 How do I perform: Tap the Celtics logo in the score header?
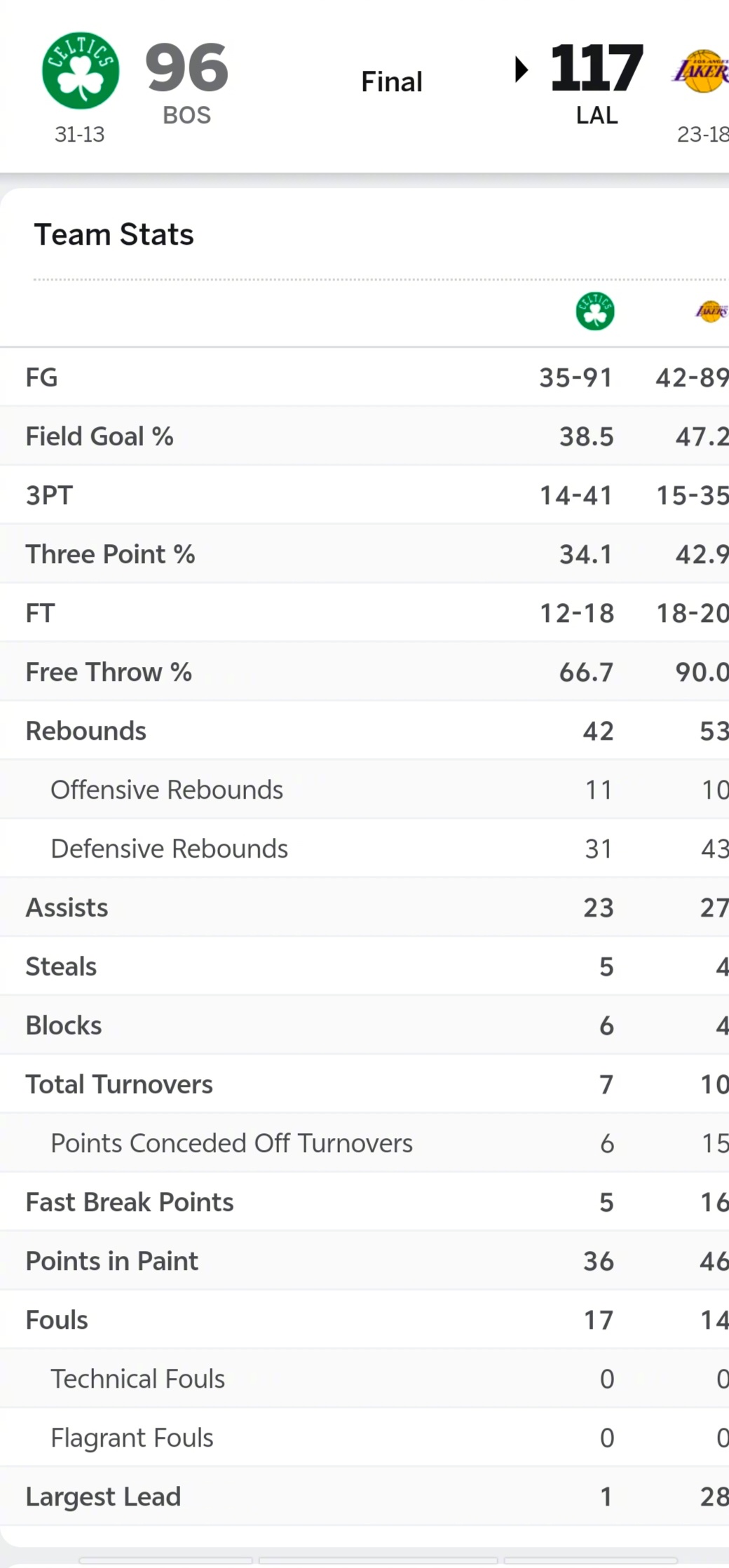click(x=81, y=71)
